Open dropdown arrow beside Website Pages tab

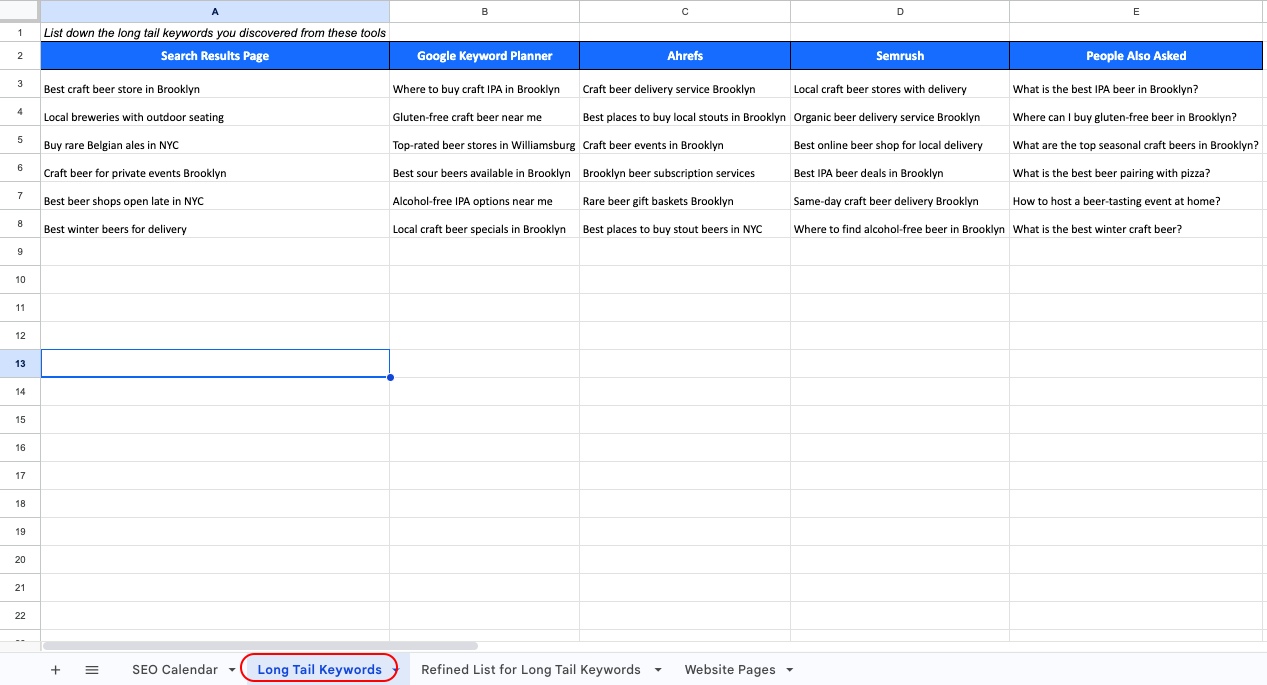[x=790, y=670]
